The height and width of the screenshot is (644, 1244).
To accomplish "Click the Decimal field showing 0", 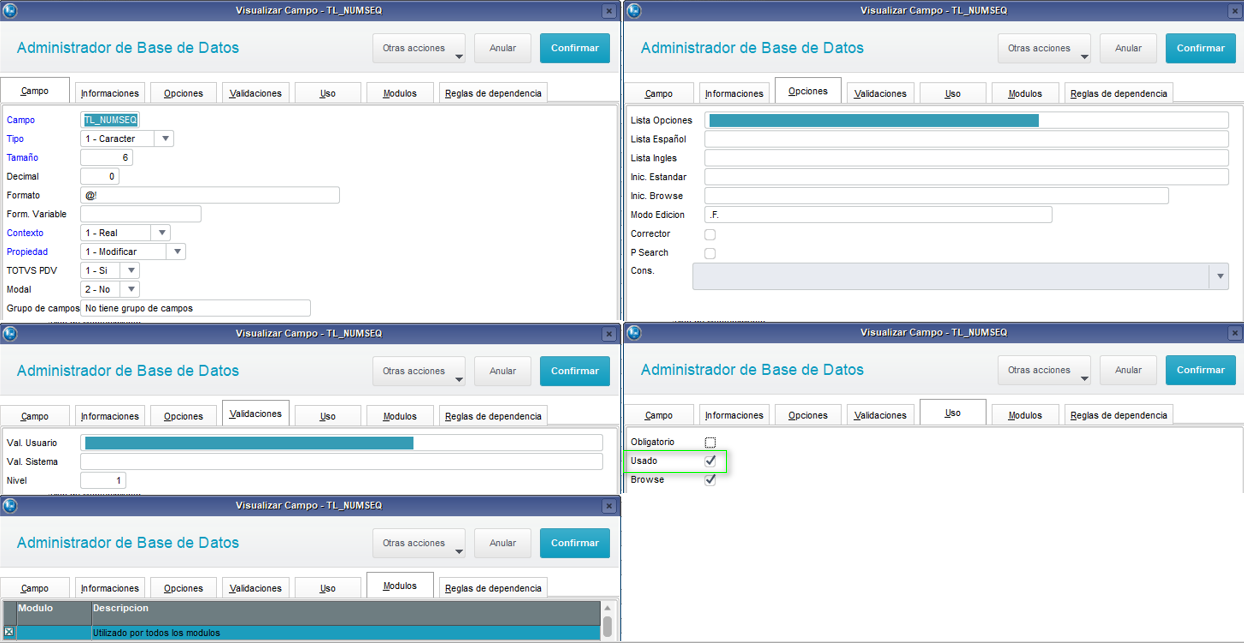I will pos(100,177).
